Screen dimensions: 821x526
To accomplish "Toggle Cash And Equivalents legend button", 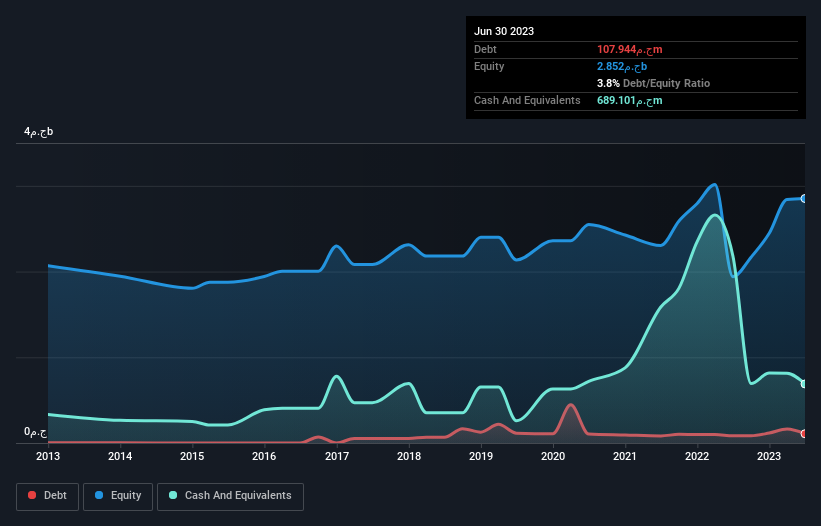I will click(230, 496).
